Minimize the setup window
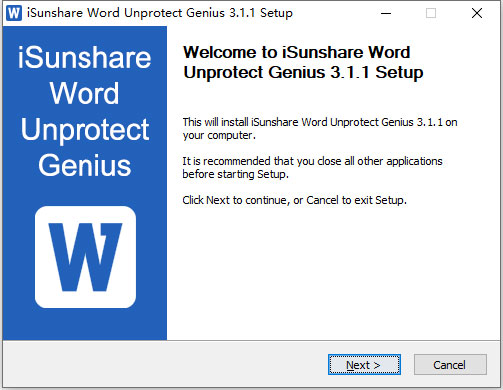 [386, 13]
